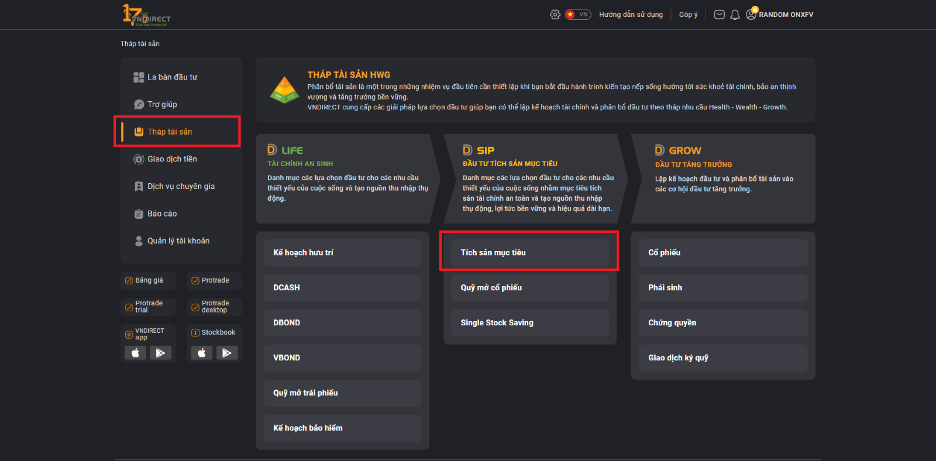
Task: Click the Protrade trial chart icon
Action: [x=128, y=307]
